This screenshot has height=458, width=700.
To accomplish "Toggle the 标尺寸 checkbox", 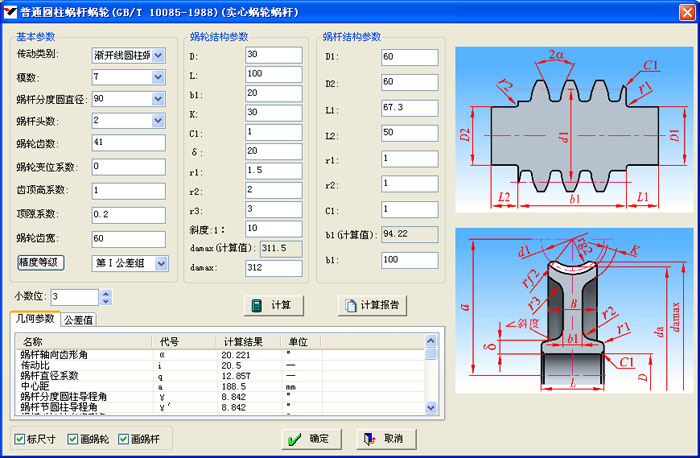I will coord(21,439).
